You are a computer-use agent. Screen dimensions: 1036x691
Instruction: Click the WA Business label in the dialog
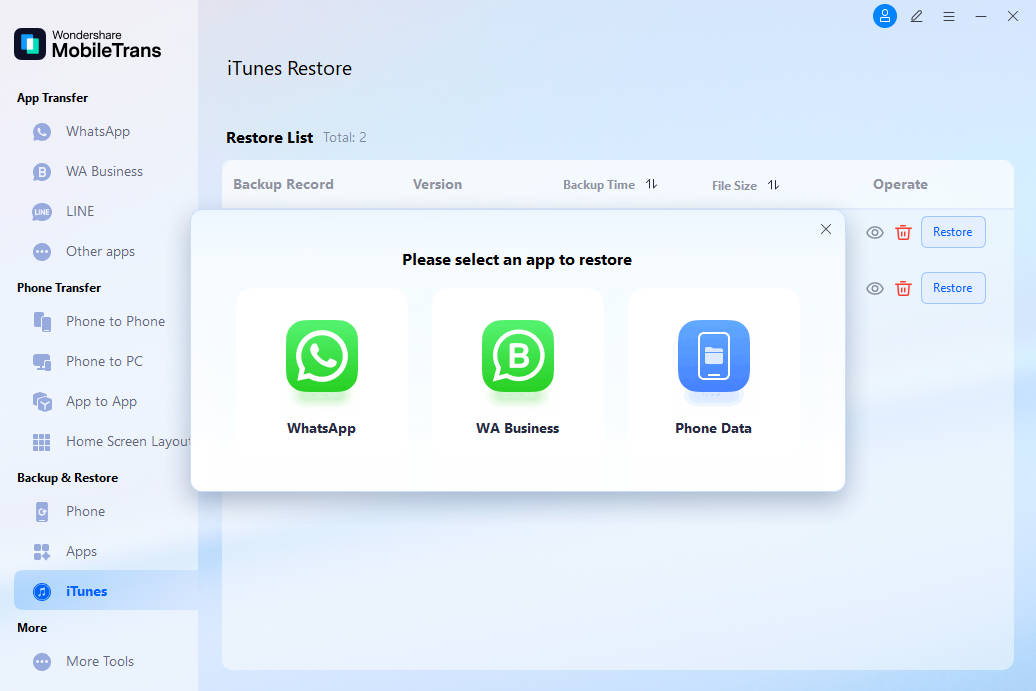point(517,428)
